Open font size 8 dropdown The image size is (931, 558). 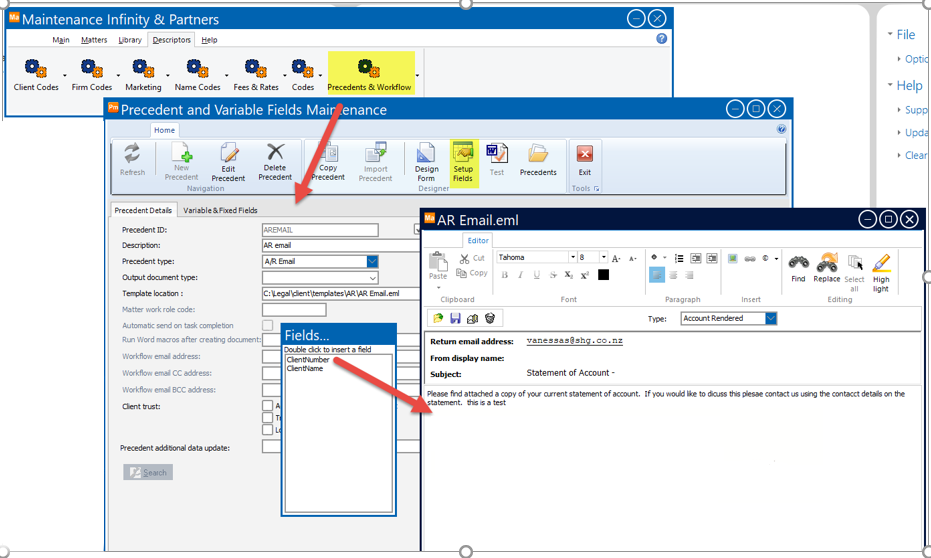604,257
